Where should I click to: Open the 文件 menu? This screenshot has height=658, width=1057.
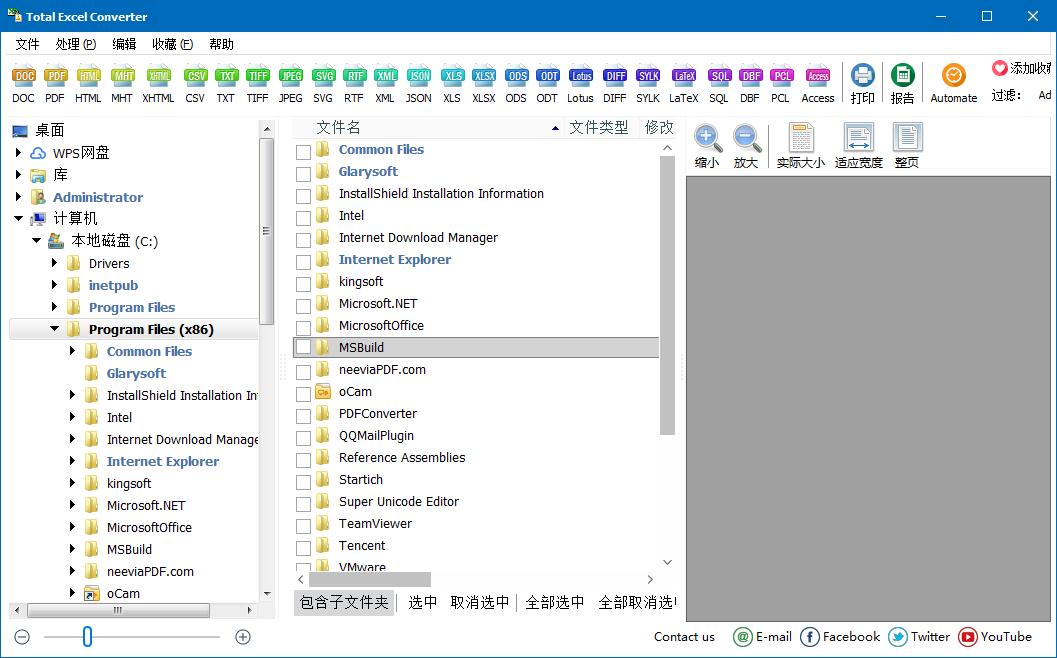pos(27,44)
